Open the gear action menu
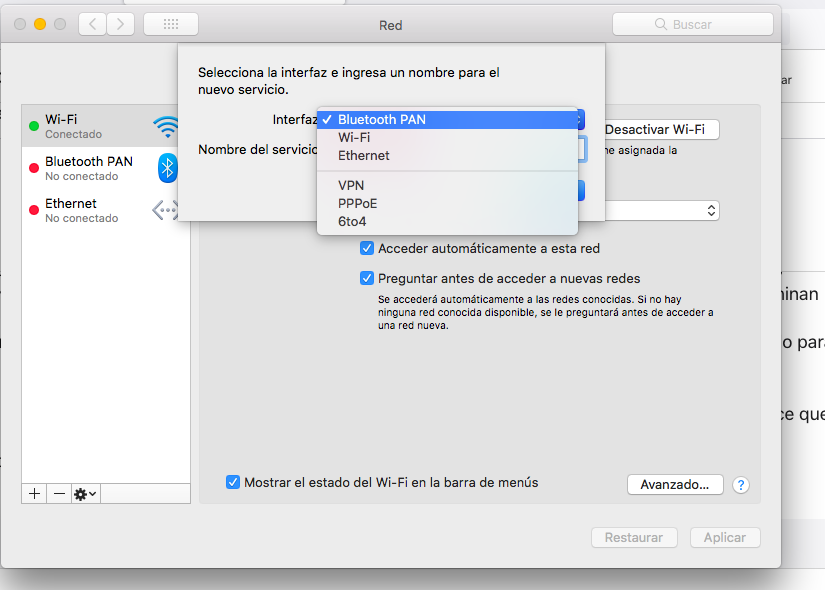This screenshot has height=590, width=825. click(85, 494)
